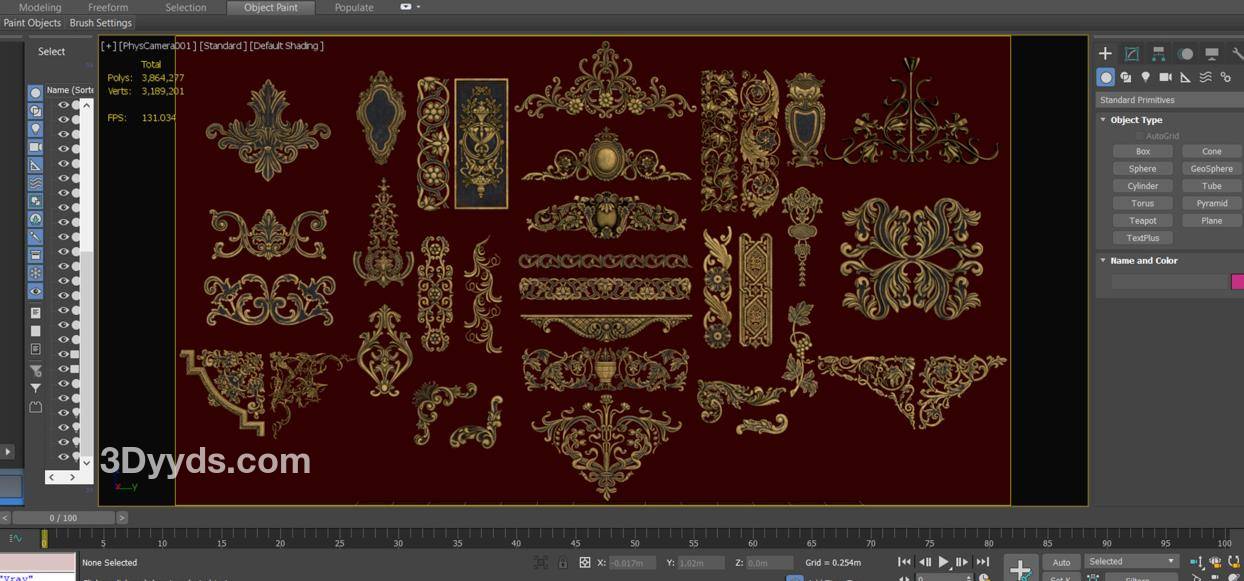Viewport: 1244px width, 581px height.
Task: Collapse the Object Type rollout
Action: pos(1136,120)
